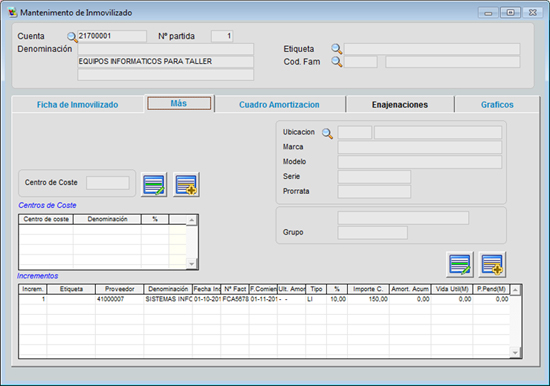Click the Modelo input field

coord(420,162)
